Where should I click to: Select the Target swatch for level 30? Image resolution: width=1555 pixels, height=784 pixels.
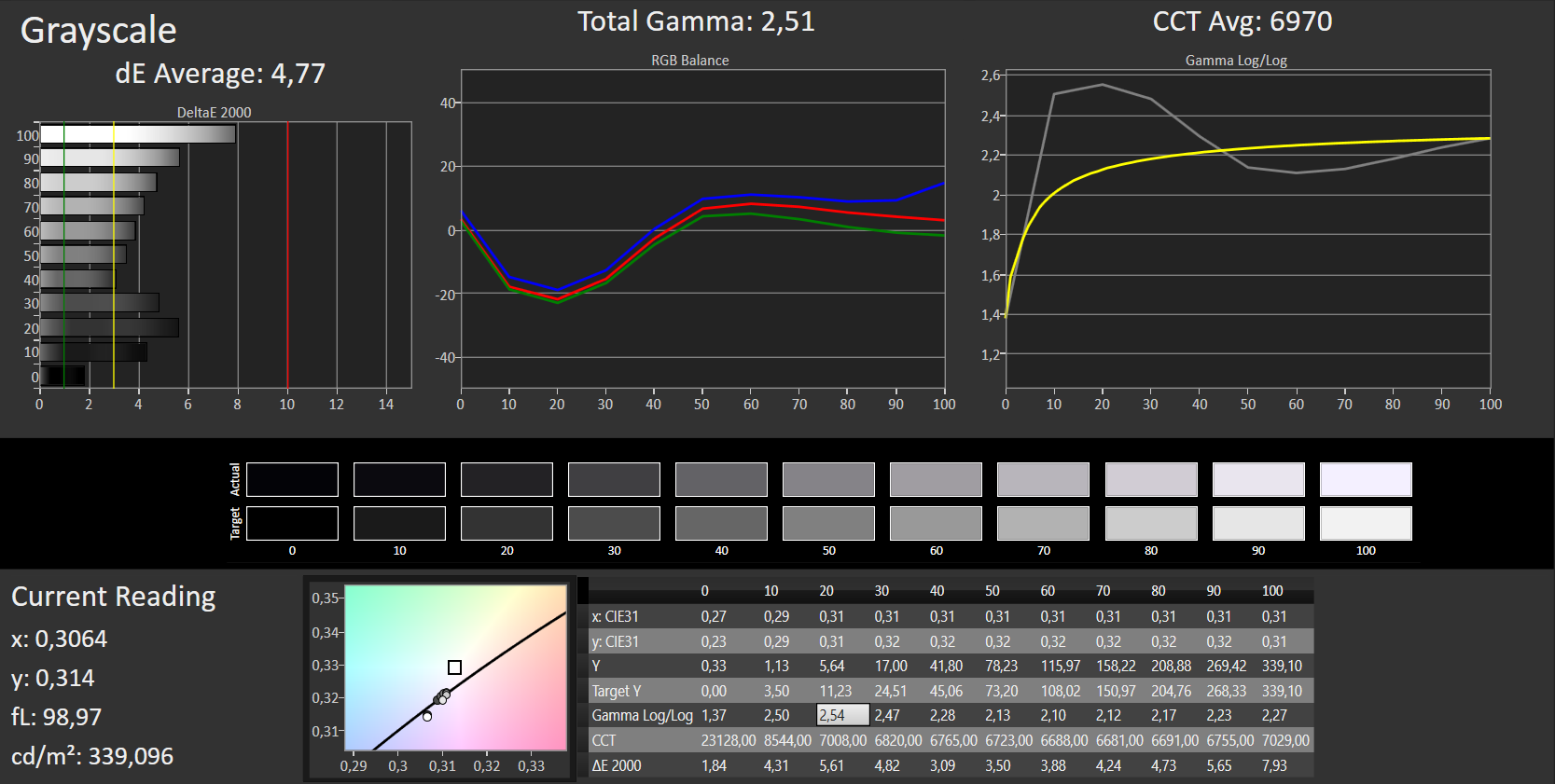point(614,523)
